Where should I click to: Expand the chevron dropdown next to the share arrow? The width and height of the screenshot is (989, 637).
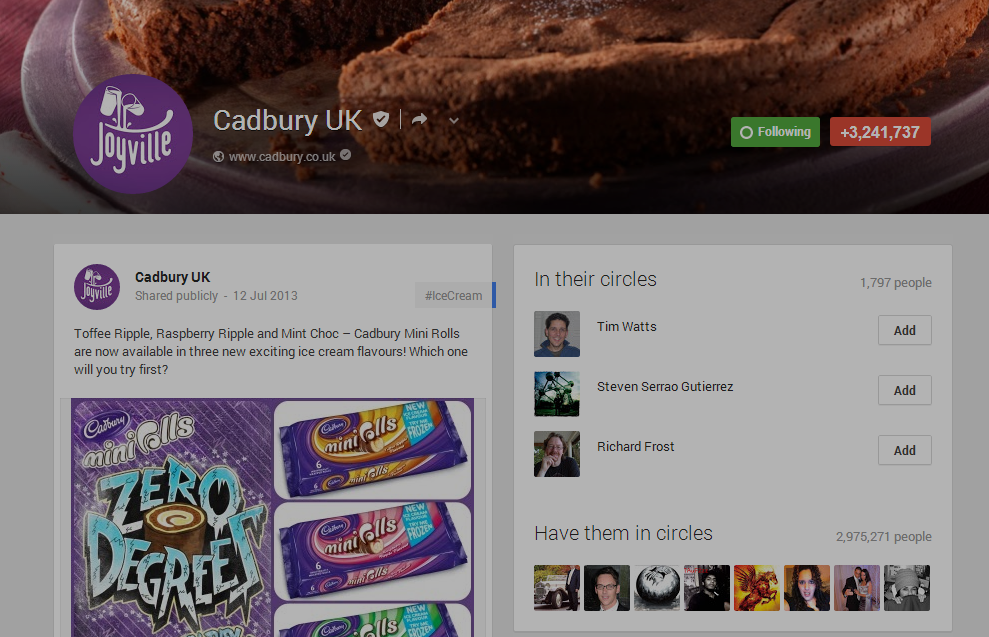tap(453, 120)
